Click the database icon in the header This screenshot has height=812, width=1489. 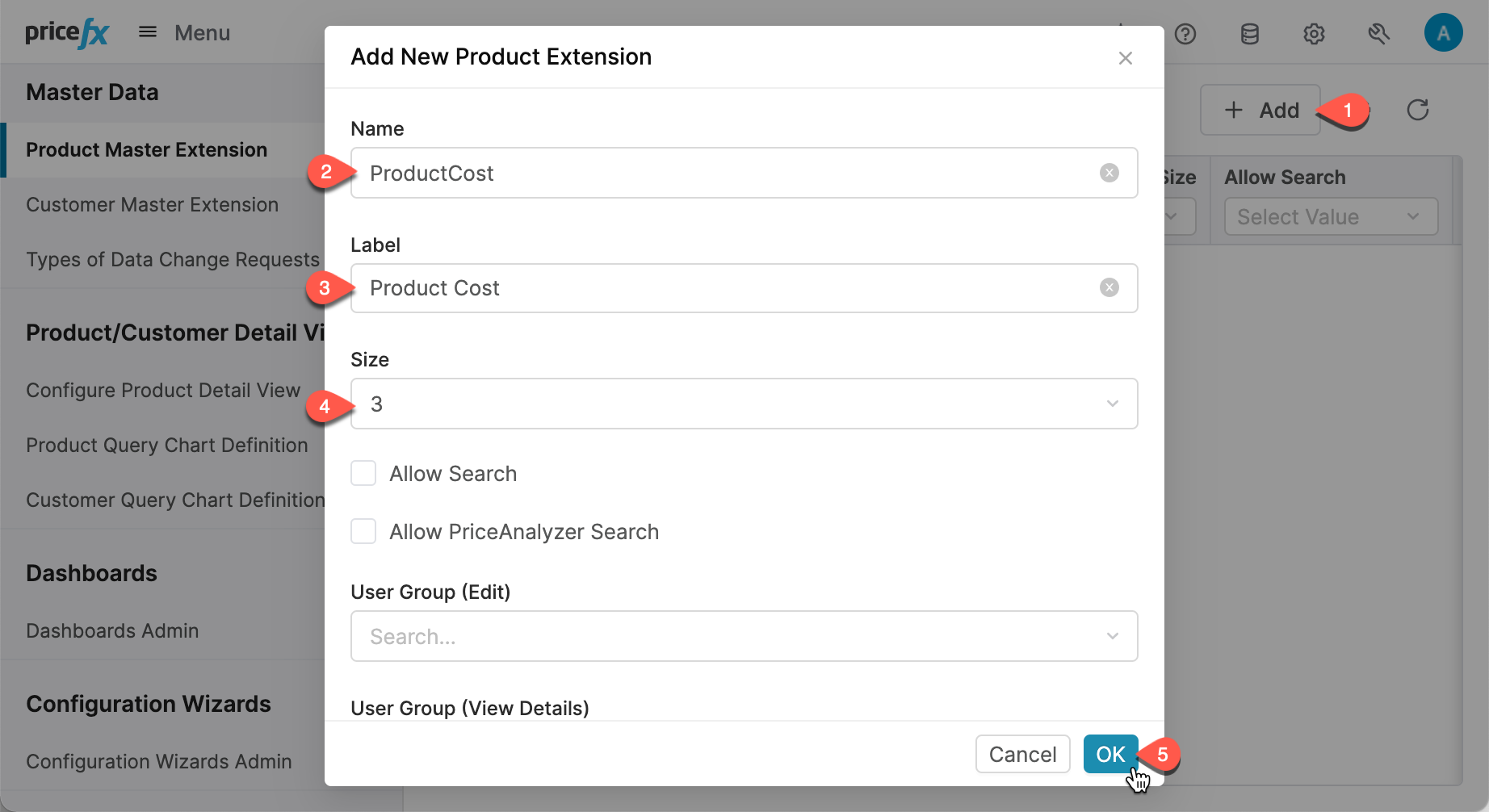click(x=1249, y=34)
